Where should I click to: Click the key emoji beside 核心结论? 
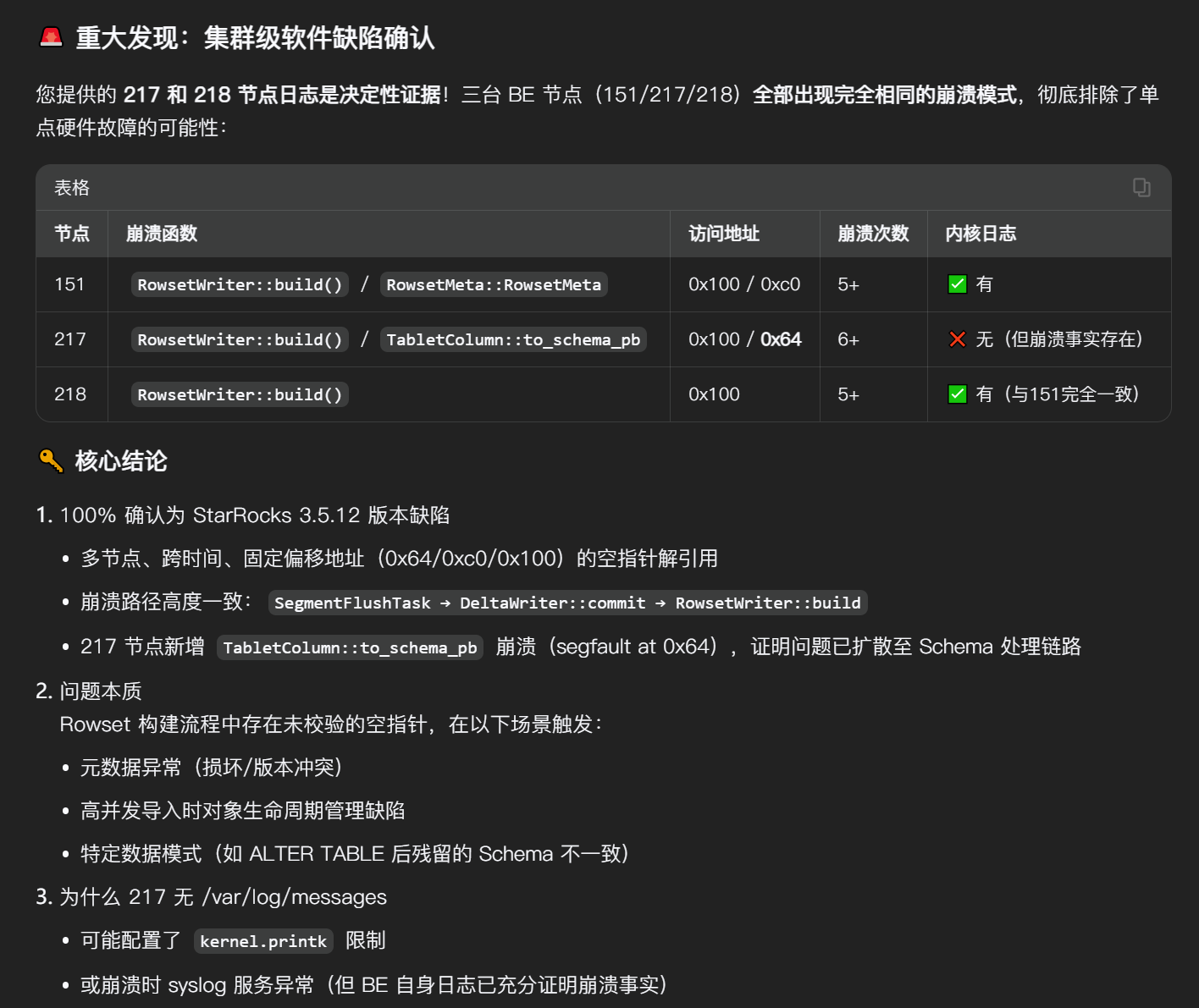52,460
